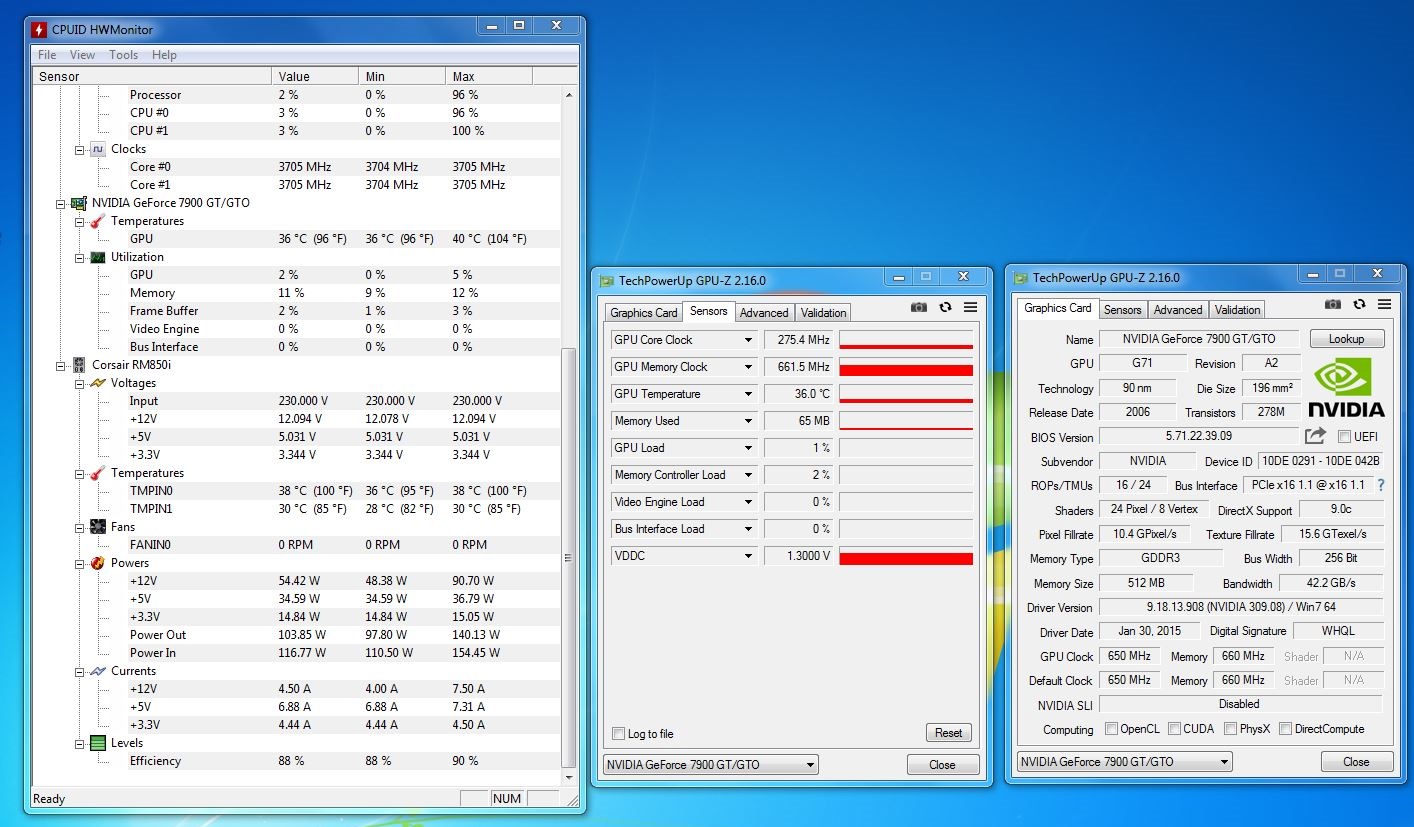Click the Currents section icon
The height and width of the screenshot is (827, 1414).
[97, 671]
